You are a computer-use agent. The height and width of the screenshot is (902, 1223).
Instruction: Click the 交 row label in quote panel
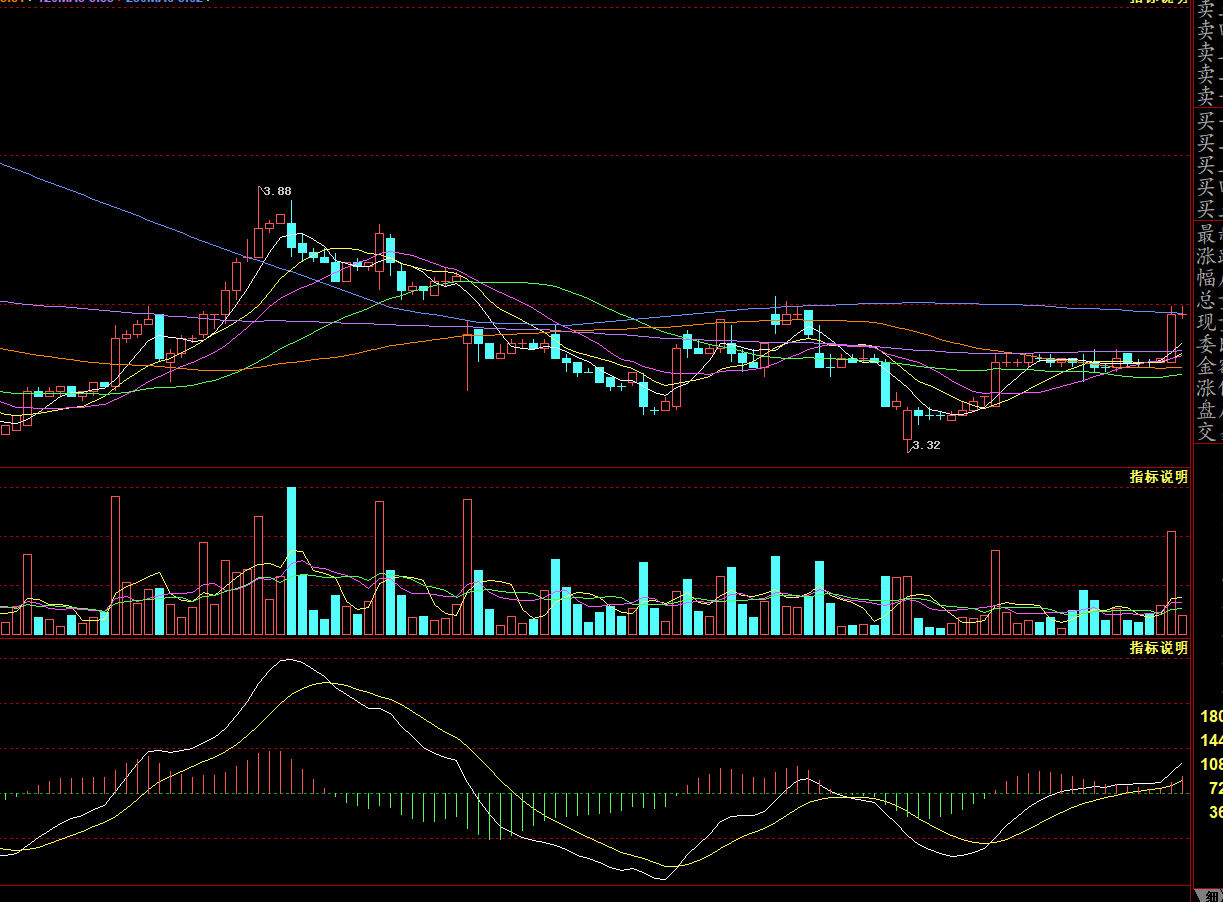tap(1208, 432)
